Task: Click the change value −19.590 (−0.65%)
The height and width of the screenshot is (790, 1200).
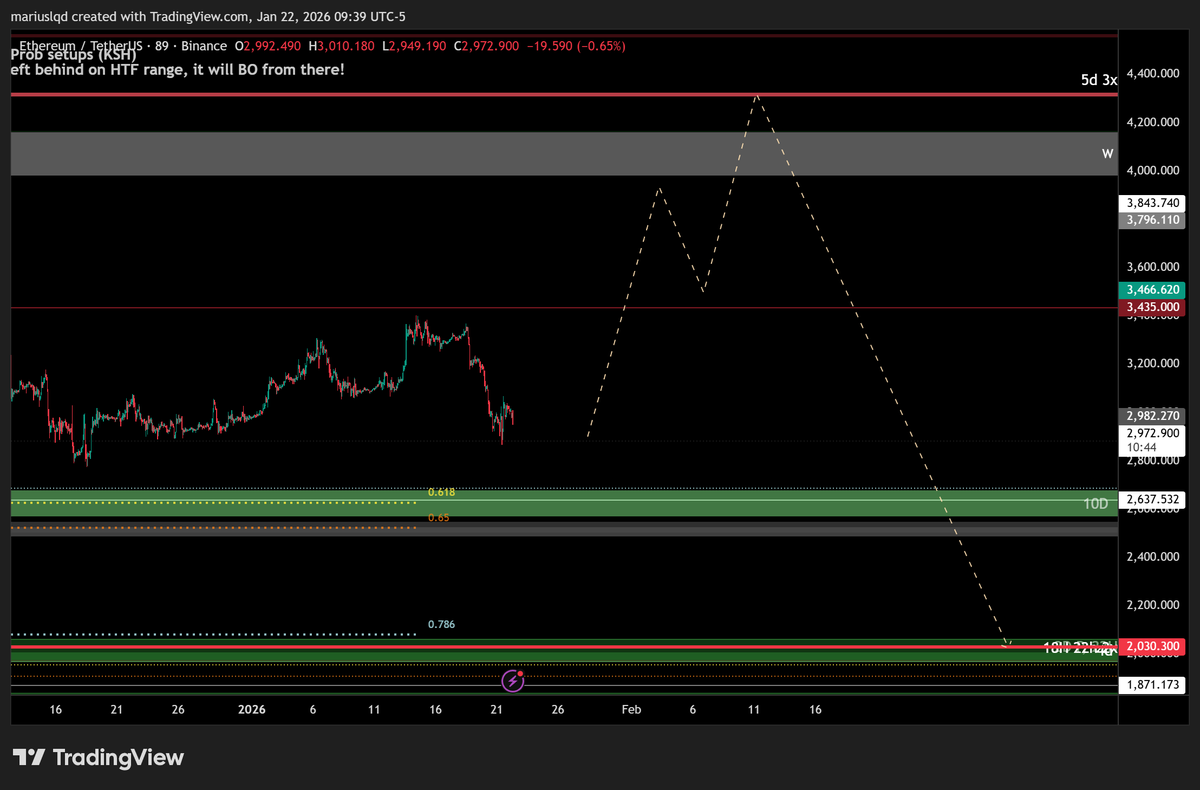Action: tap(577, 45)
